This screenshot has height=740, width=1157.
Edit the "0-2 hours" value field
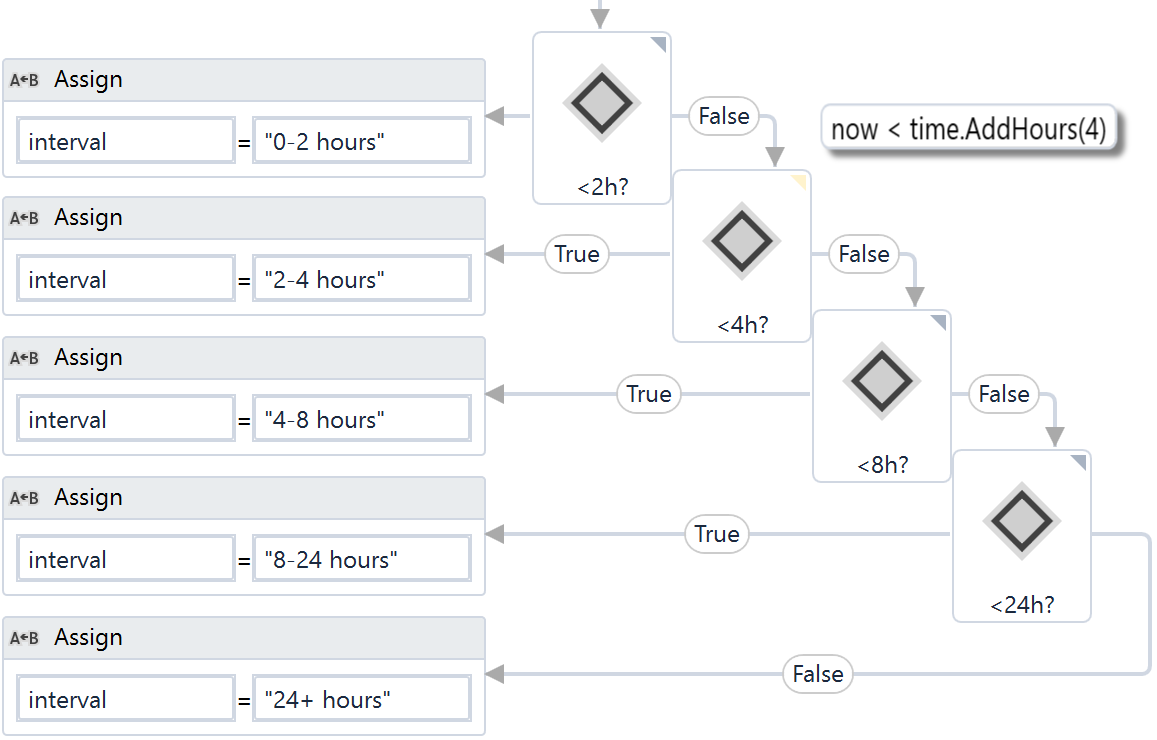[361, 142]
